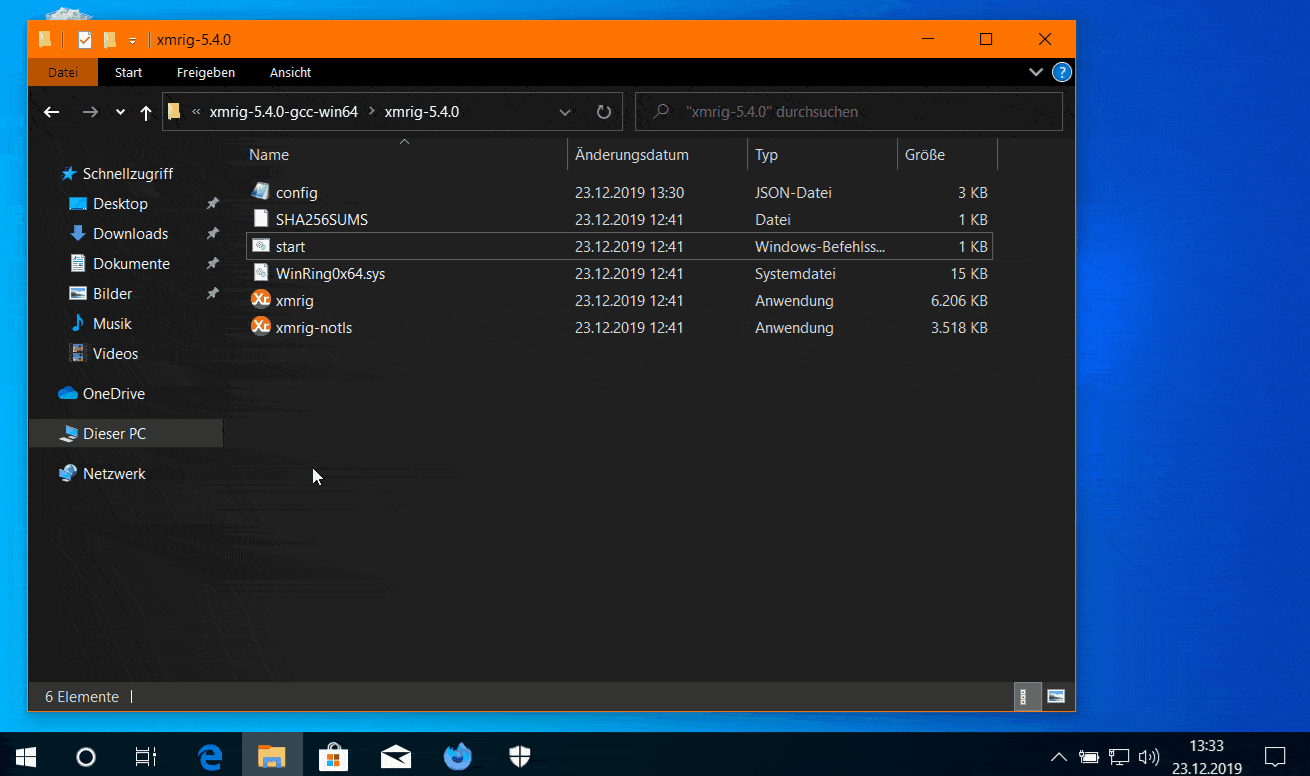
Task: Click the SHA256SUMS file name
Action: pos(322,219)
